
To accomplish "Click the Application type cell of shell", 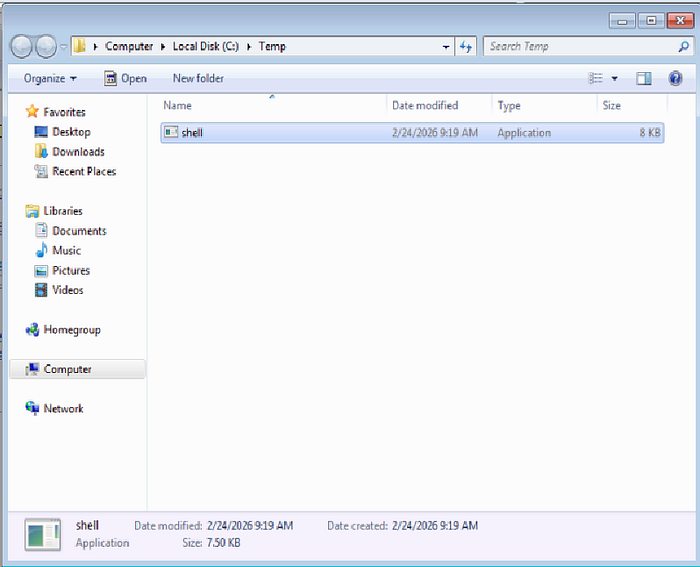I will pyautogui.click(x=524, y=133).
